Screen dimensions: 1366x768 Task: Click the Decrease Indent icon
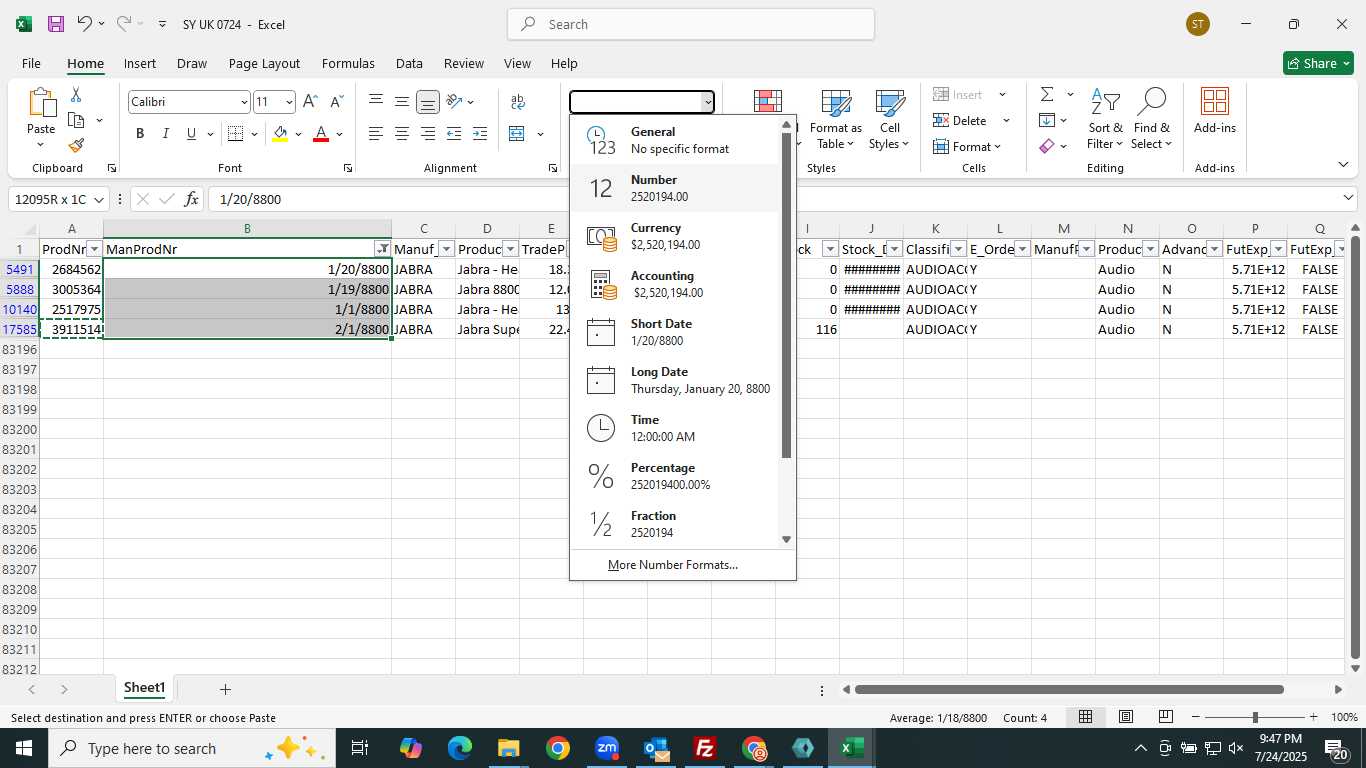click(x=454, y=134)
